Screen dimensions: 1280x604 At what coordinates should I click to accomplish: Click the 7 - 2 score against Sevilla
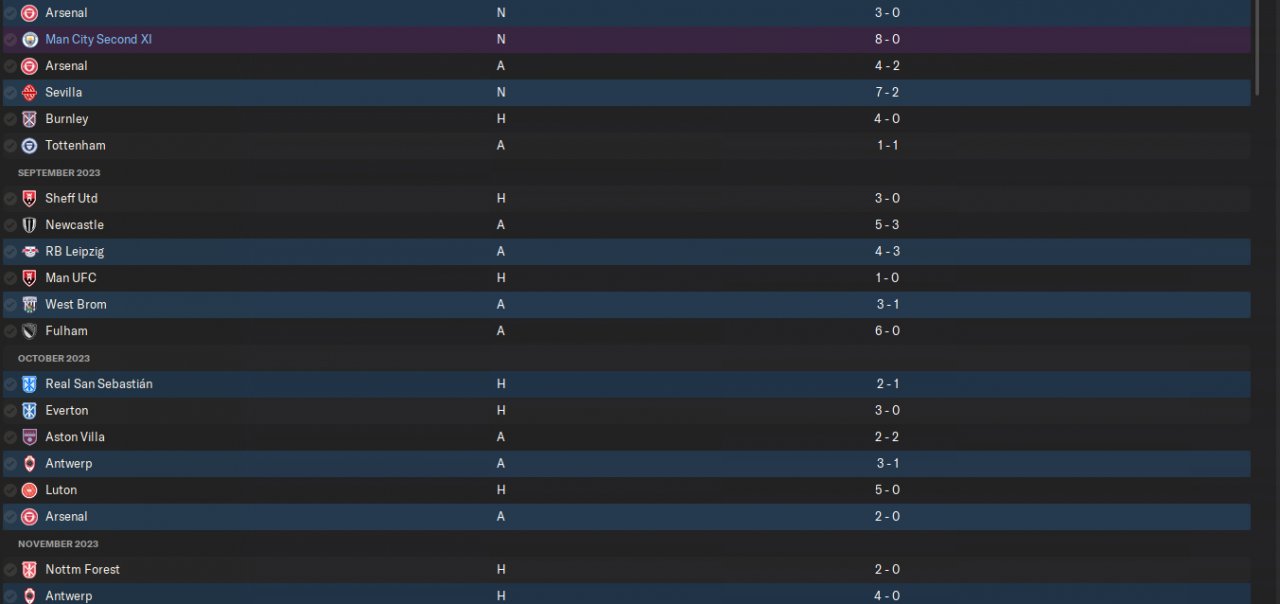(x=888, y=93)
